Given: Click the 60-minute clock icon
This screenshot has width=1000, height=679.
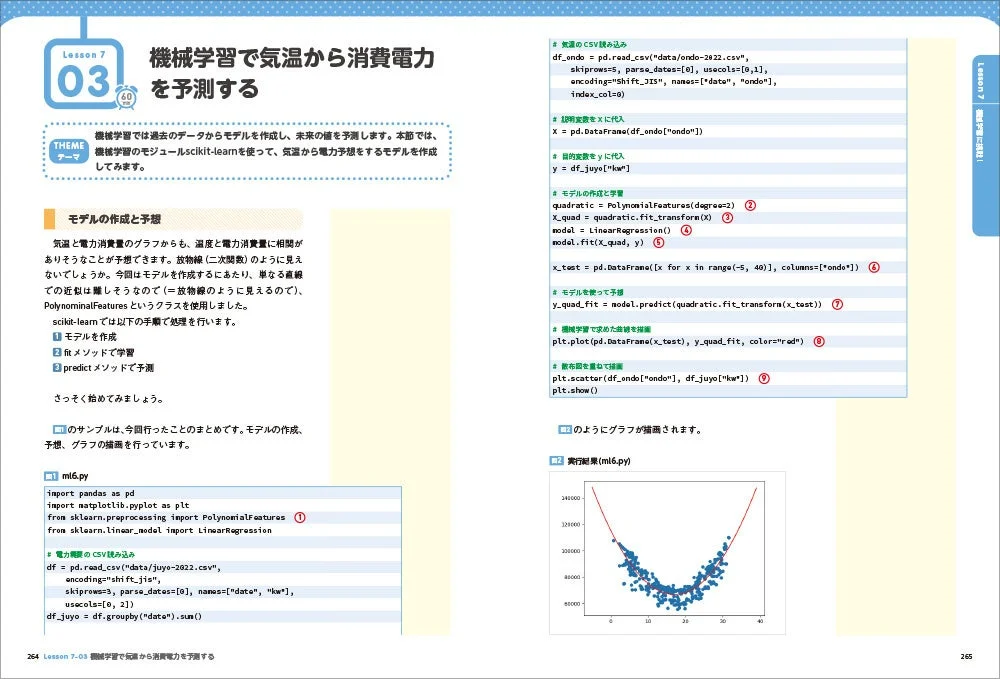Looking at the screenshot, I should pyautogui.click(x=126, y=98).
